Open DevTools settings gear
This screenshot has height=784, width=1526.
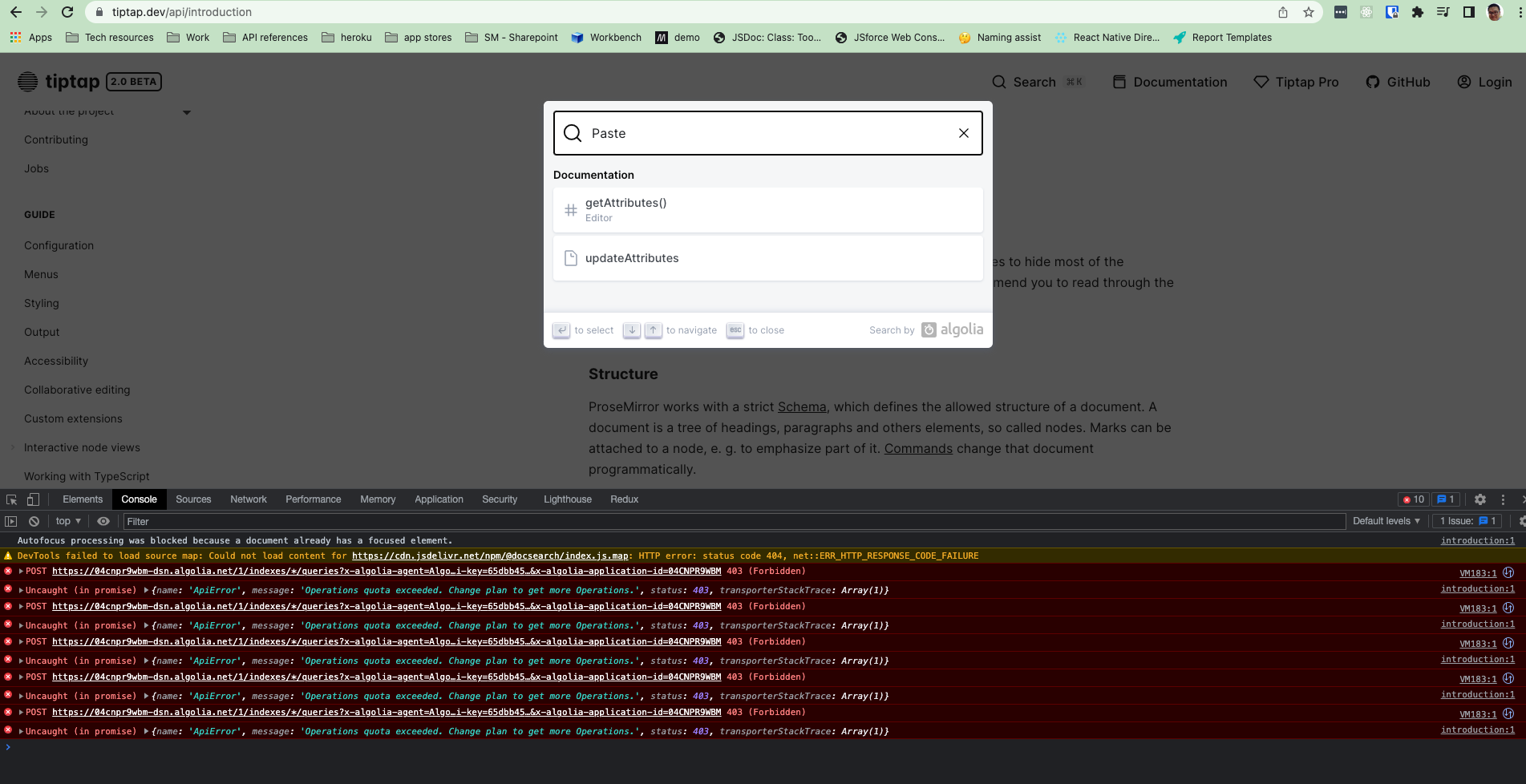click(x=1480, y=499)
